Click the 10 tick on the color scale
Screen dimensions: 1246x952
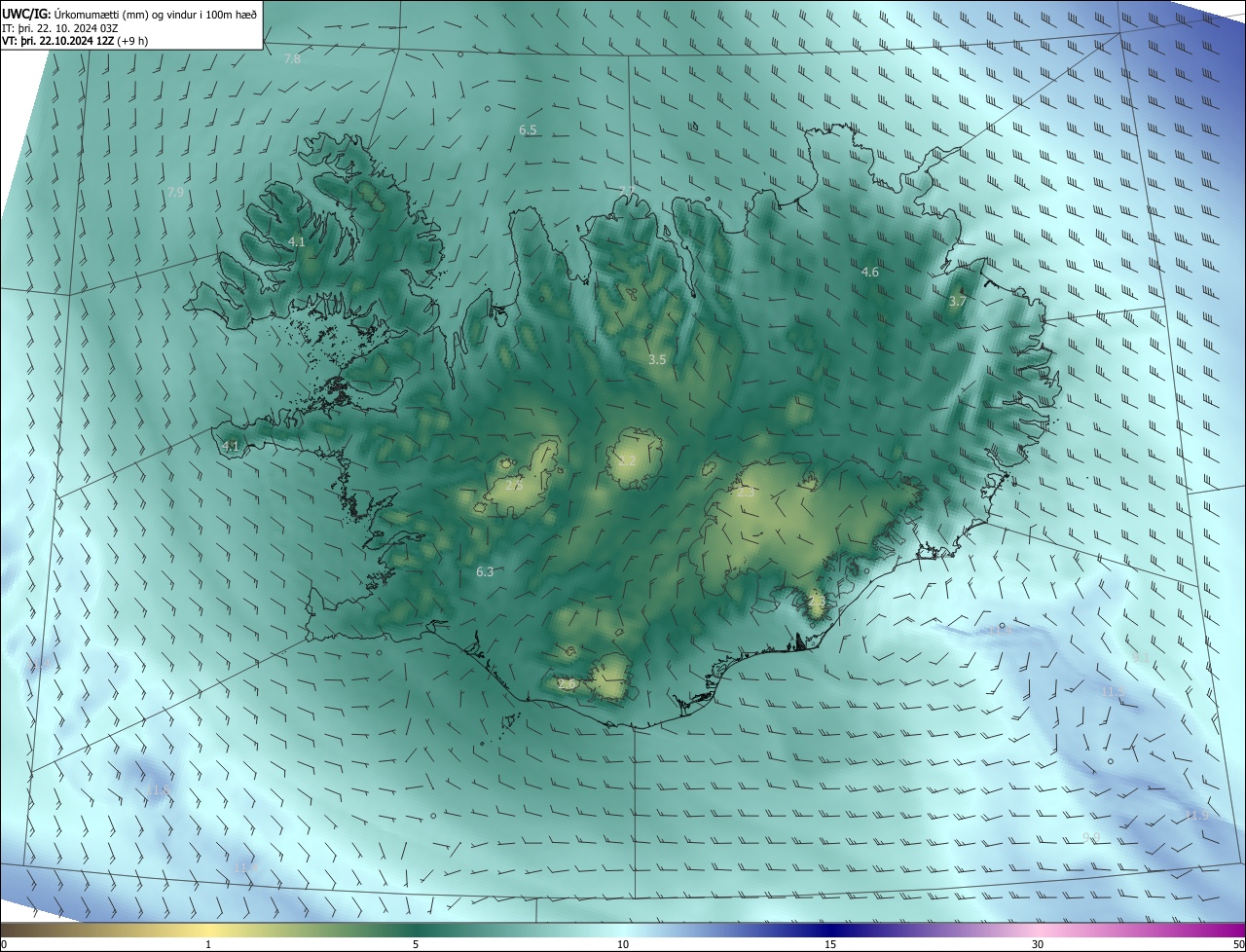(x=623, y=944)
